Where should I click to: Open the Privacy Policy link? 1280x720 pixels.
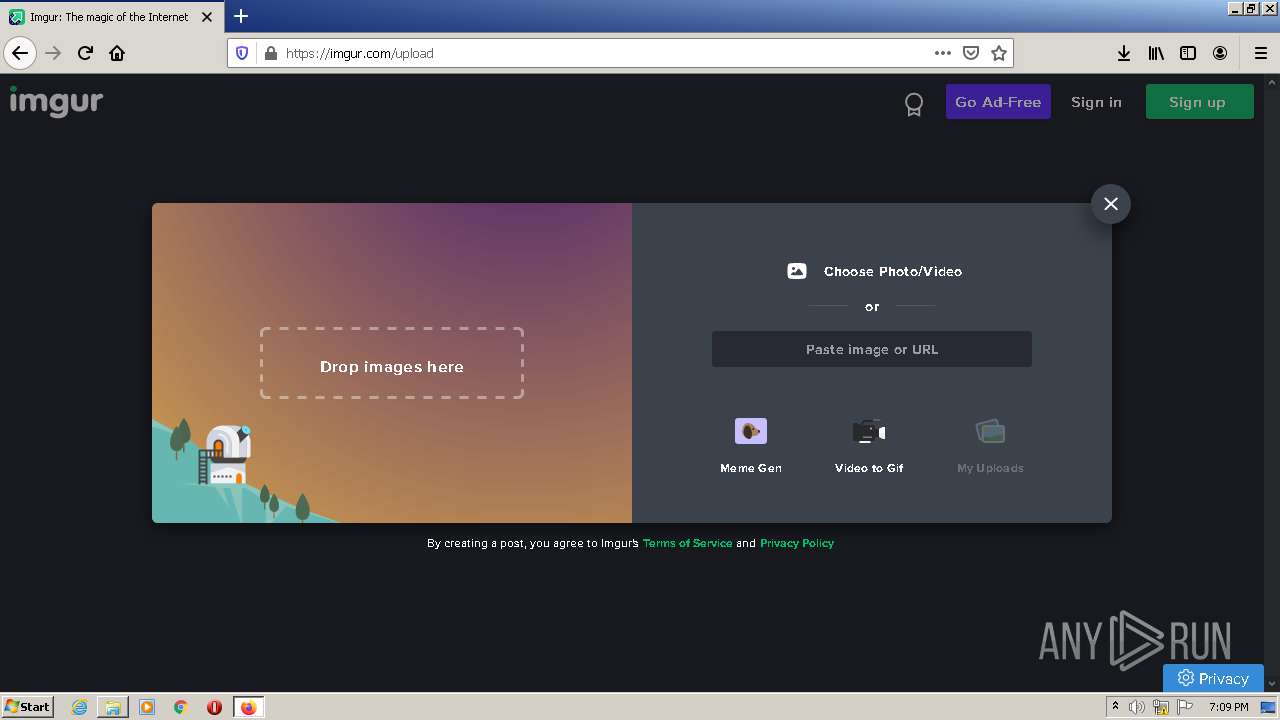coord(797,543)
